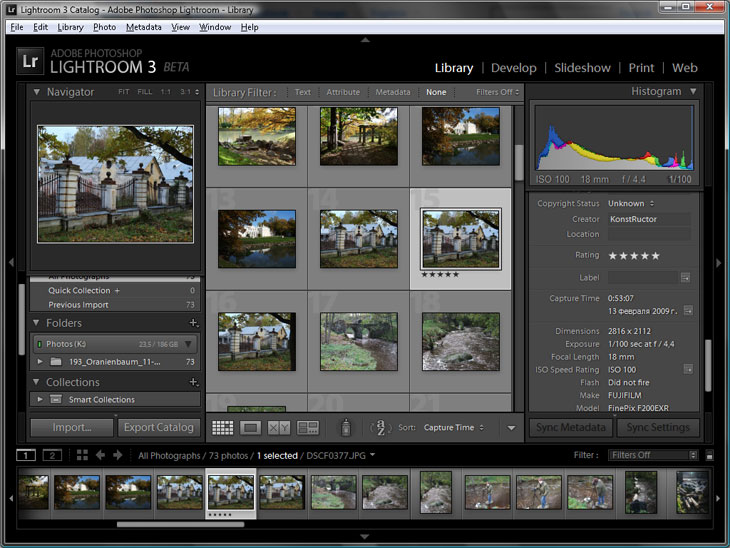Collapse the left panel group arrow
This screenshot has height=548, width=730.
pos(11,262)
